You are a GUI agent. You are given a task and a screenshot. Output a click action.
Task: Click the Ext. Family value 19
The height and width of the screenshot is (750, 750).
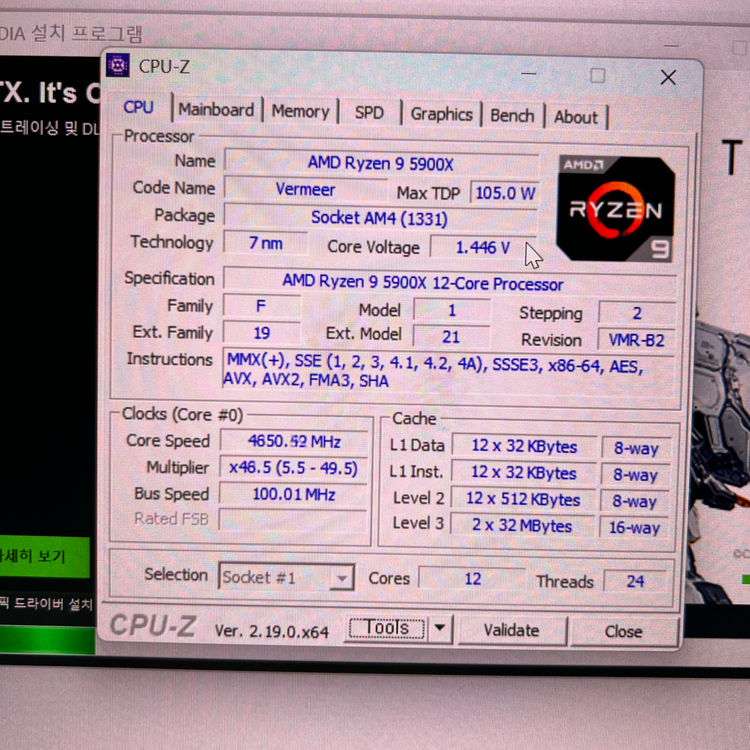pos(262,333)
